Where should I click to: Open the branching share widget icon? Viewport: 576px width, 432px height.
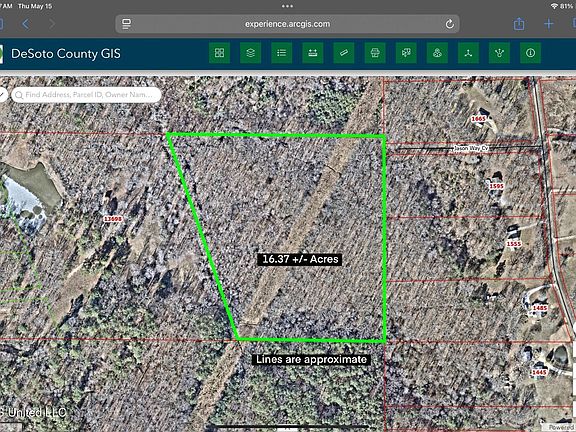coord(499,53)
